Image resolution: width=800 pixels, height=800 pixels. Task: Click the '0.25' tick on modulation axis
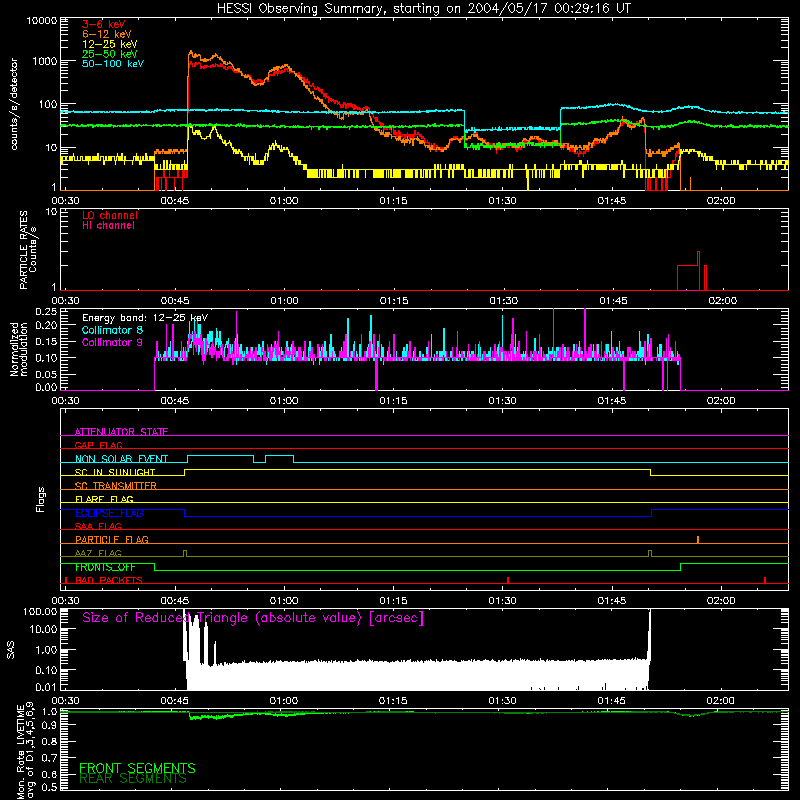coord(46,312)
